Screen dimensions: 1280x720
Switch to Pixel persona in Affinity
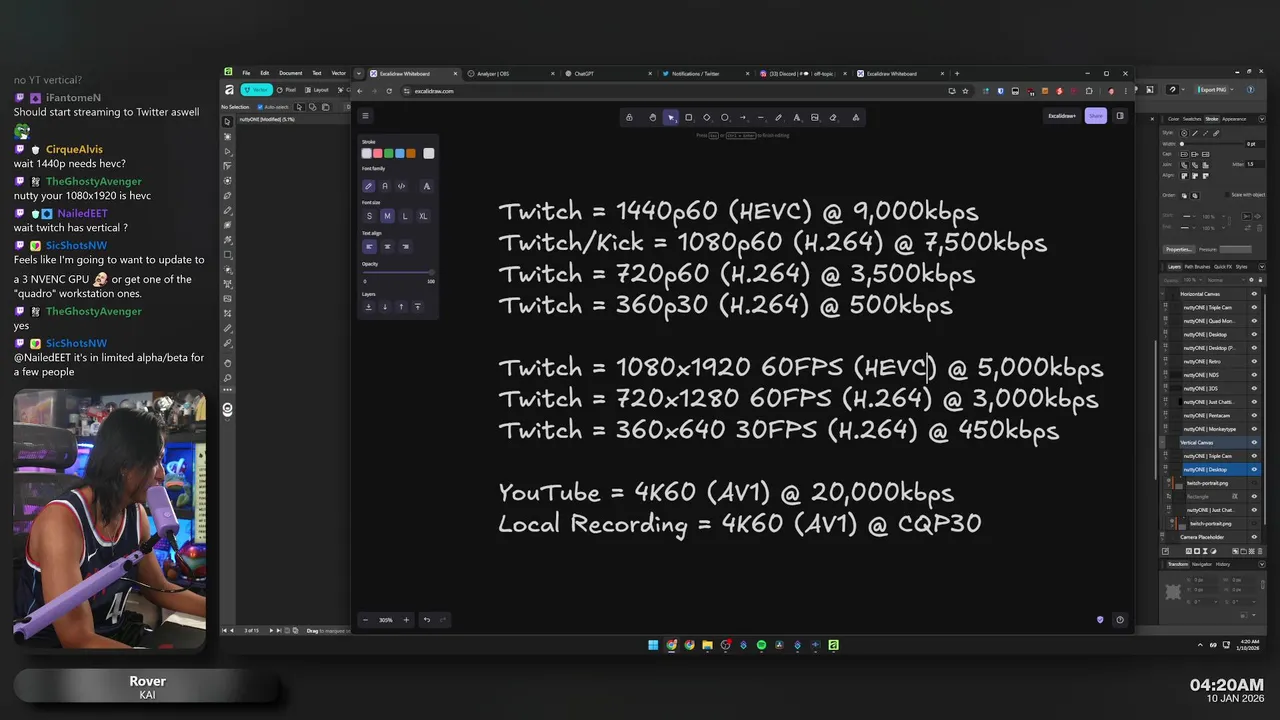point(286,90)
